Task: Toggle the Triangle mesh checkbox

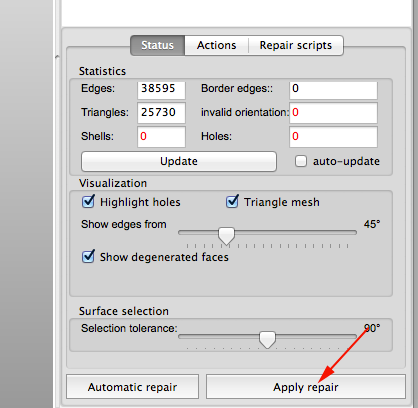Action: [x=232, y=202]
